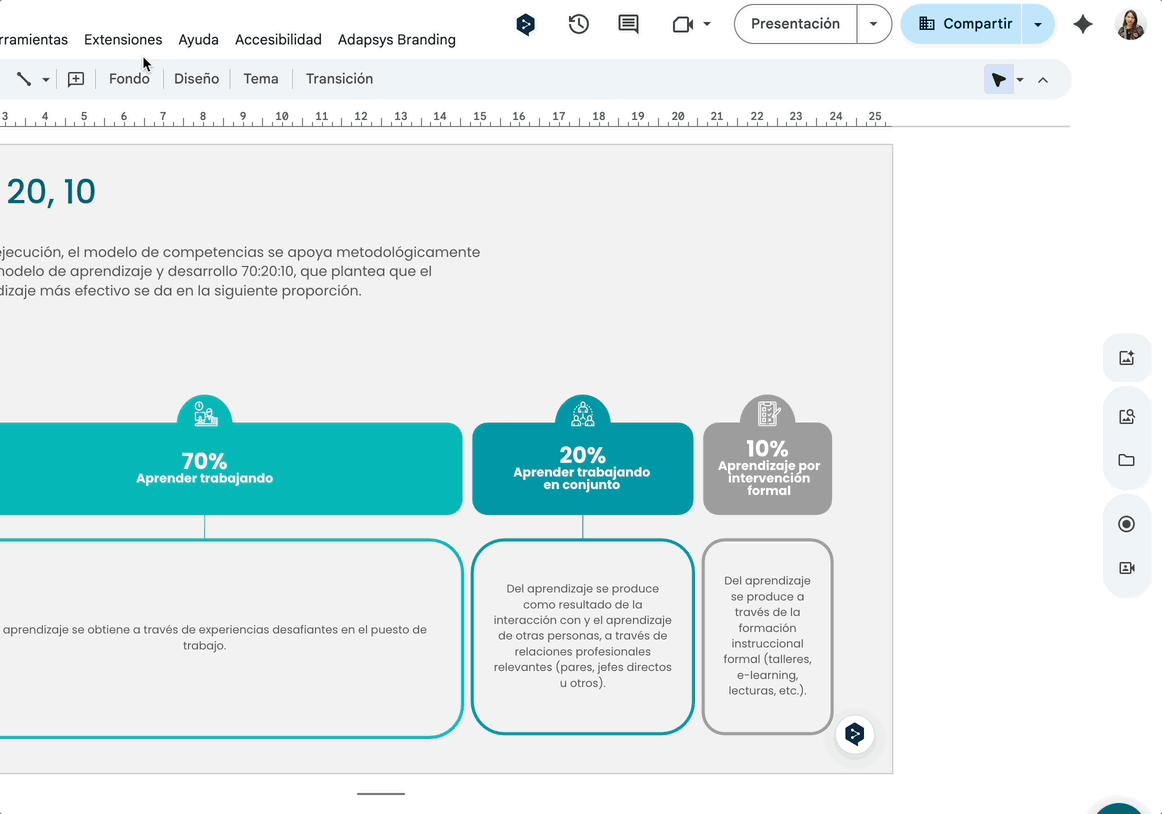Open the Compartir dropdown arrow
The width and height of the screenshot is (1162, 814).
pos(1038,24)
